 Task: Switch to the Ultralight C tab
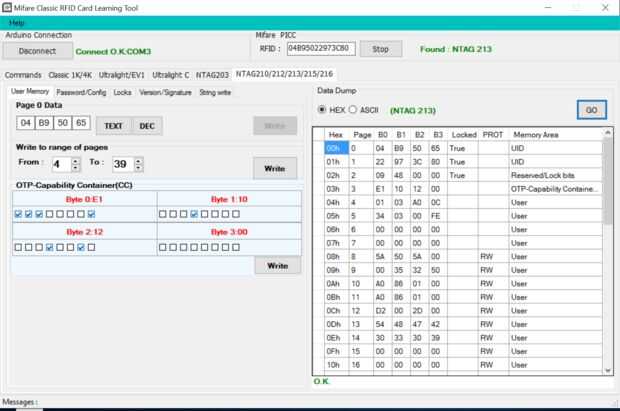coord(170,75)
